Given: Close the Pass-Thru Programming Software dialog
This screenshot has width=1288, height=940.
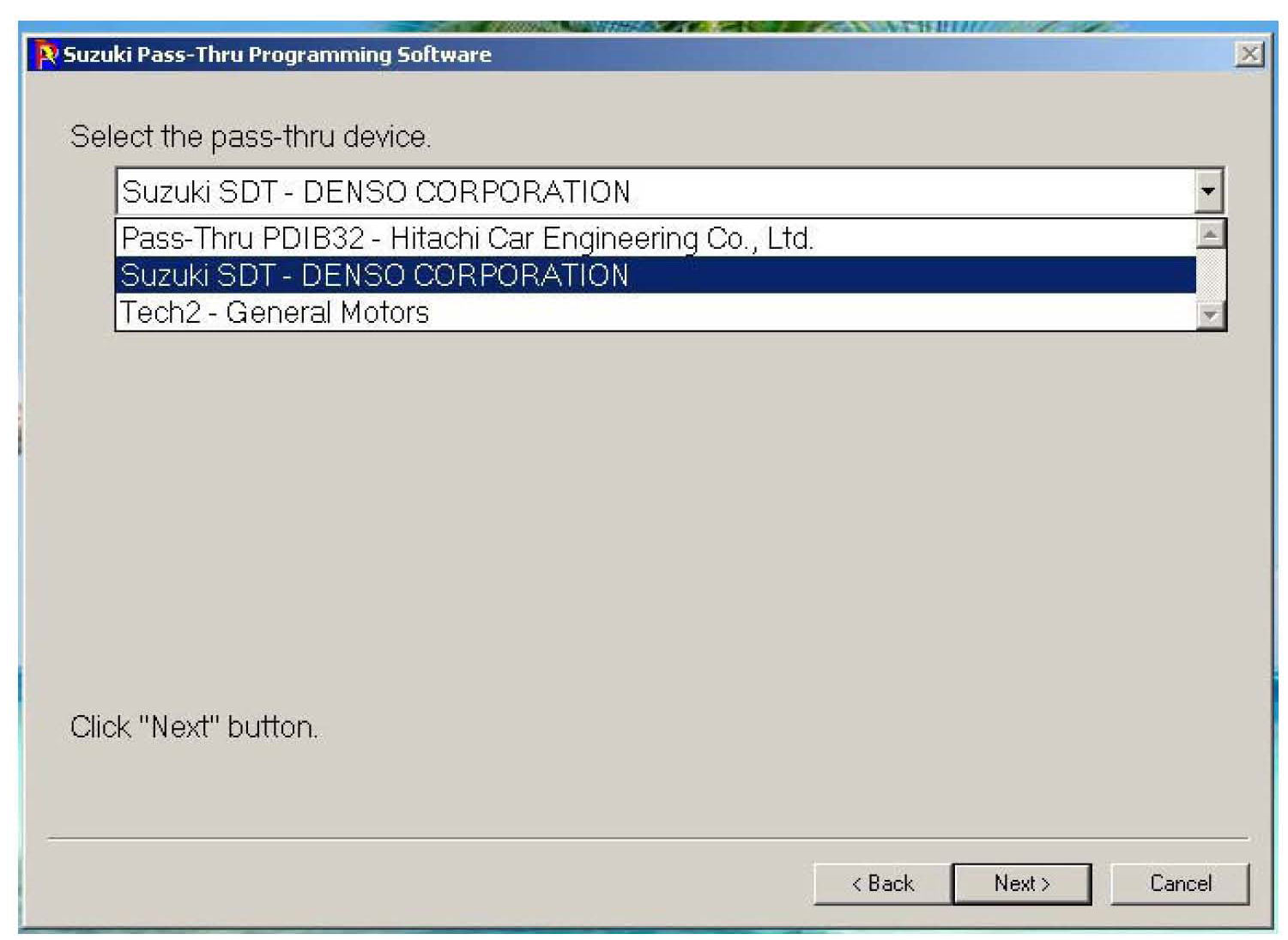Looking at the screenshot, I should 1249,55.
